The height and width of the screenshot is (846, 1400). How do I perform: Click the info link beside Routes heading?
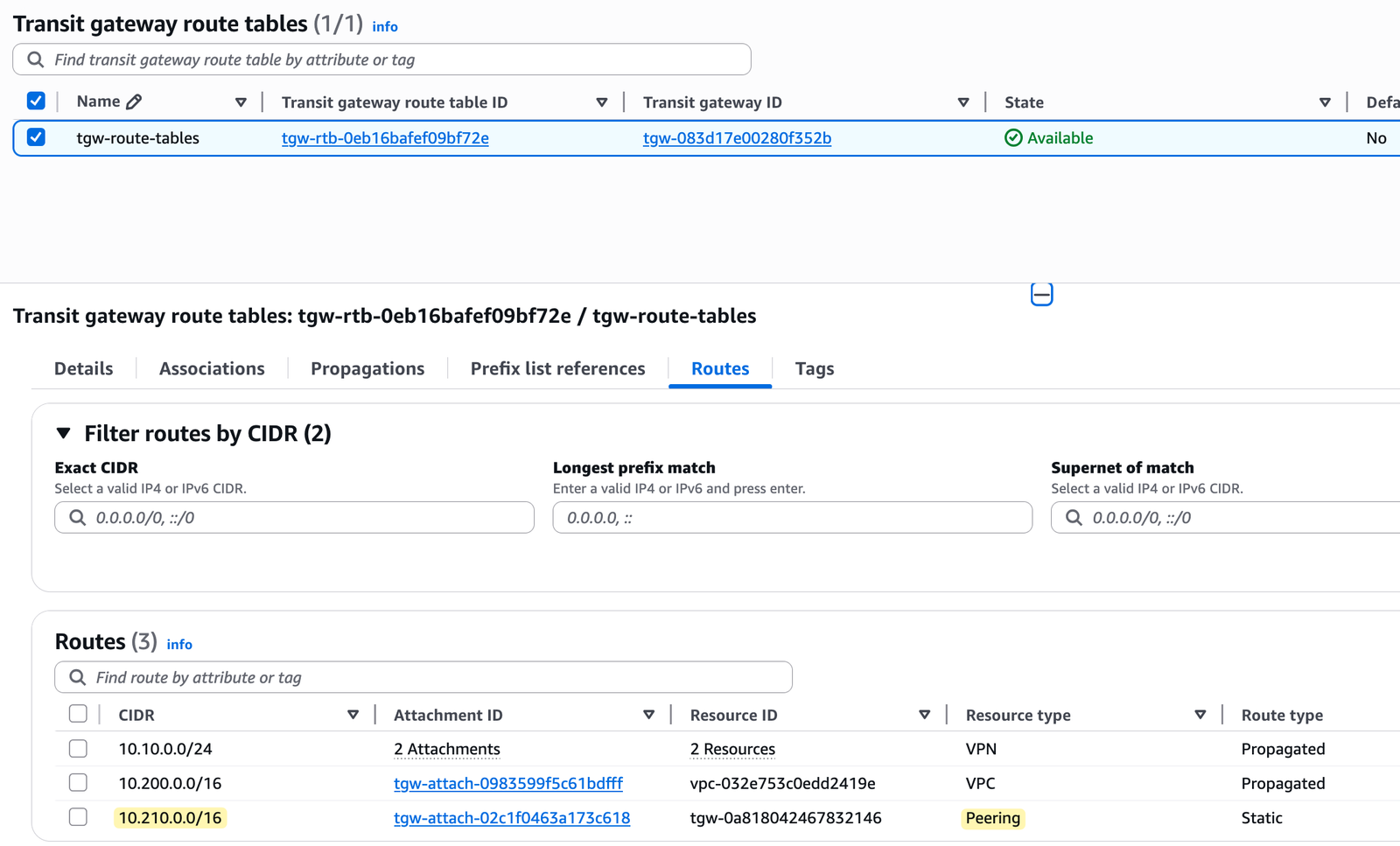179,645
